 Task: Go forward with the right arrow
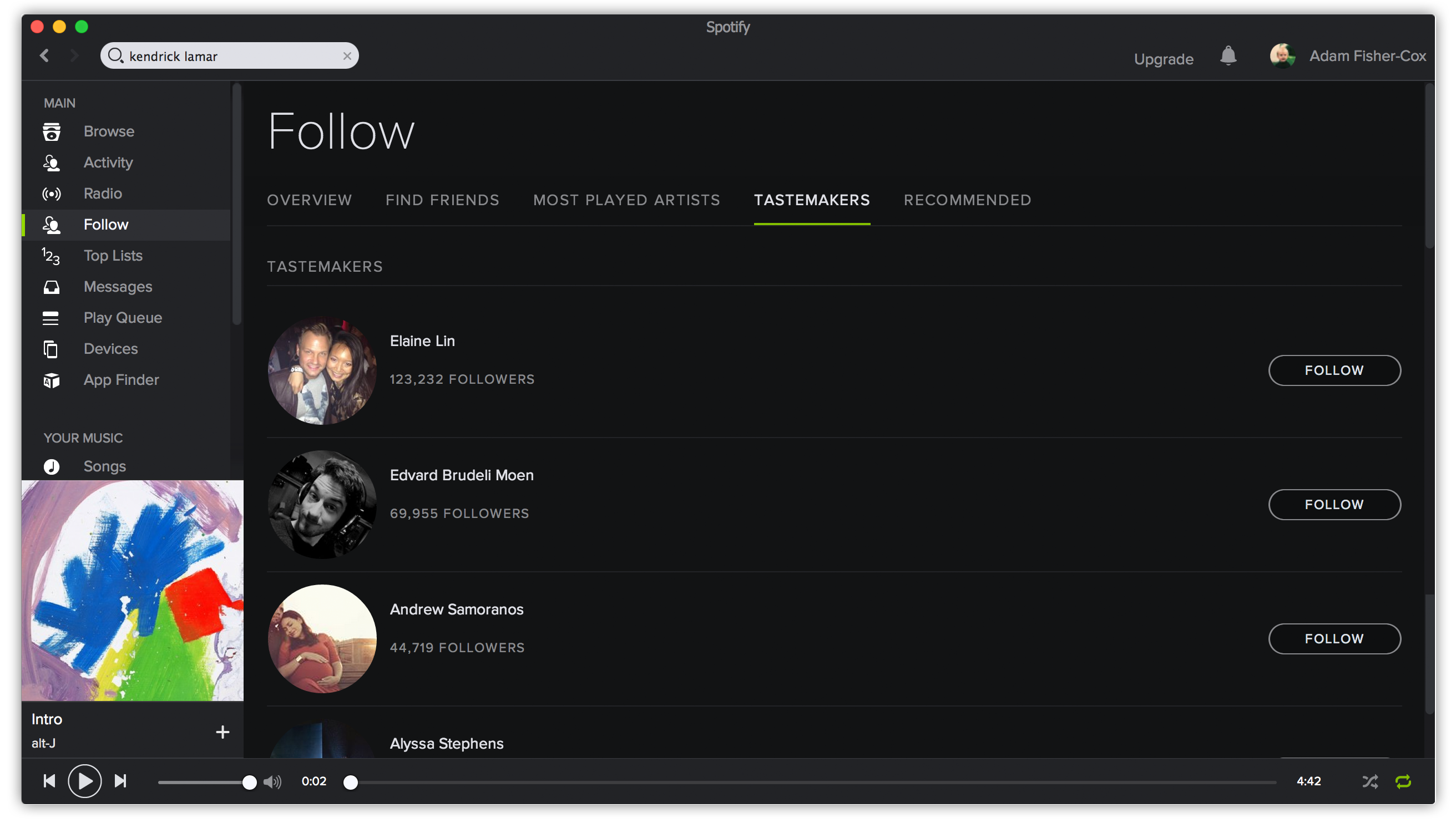coord(74,55)
